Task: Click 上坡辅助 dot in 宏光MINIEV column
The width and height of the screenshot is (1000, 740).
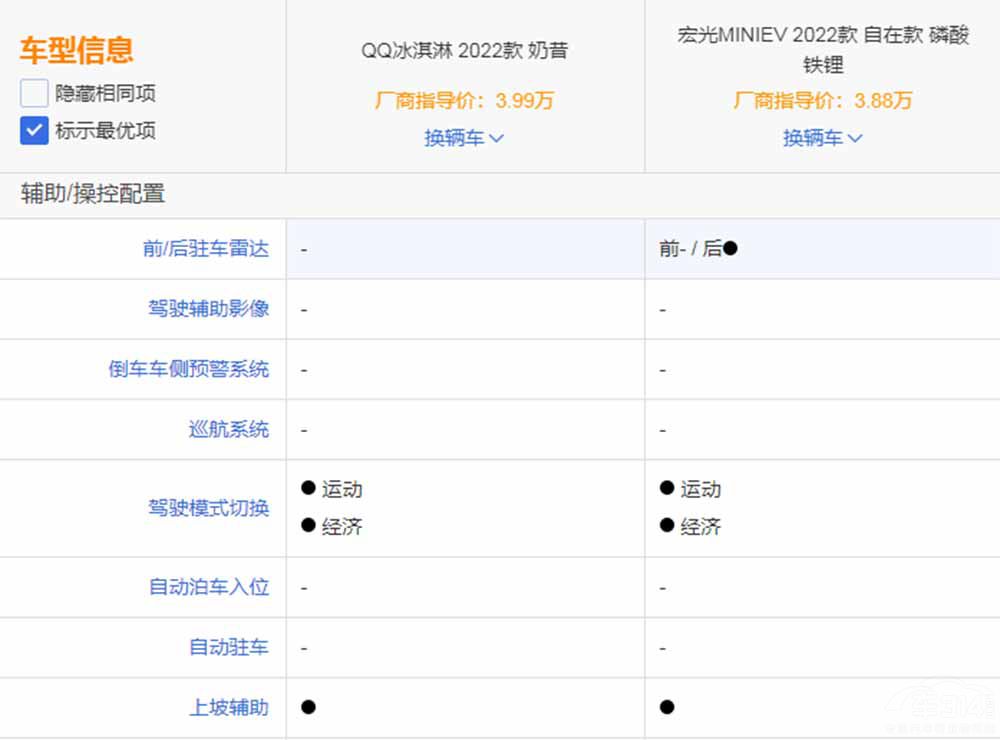Action: point(667,707)
